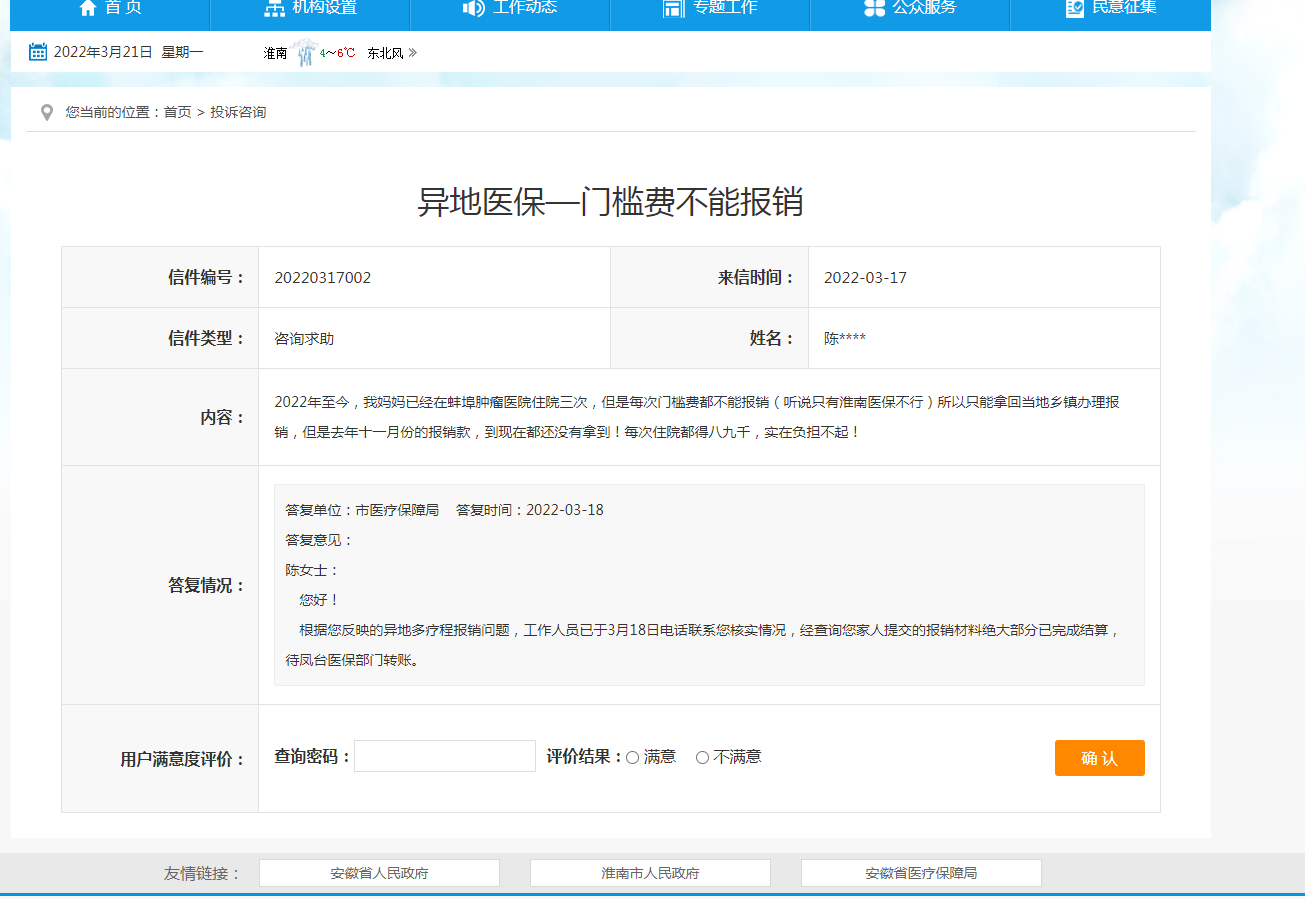The width and height of the screenshot is (1305, 899).
Task: Click the speaker icon for 工作动态
Action: click(473, 9)
